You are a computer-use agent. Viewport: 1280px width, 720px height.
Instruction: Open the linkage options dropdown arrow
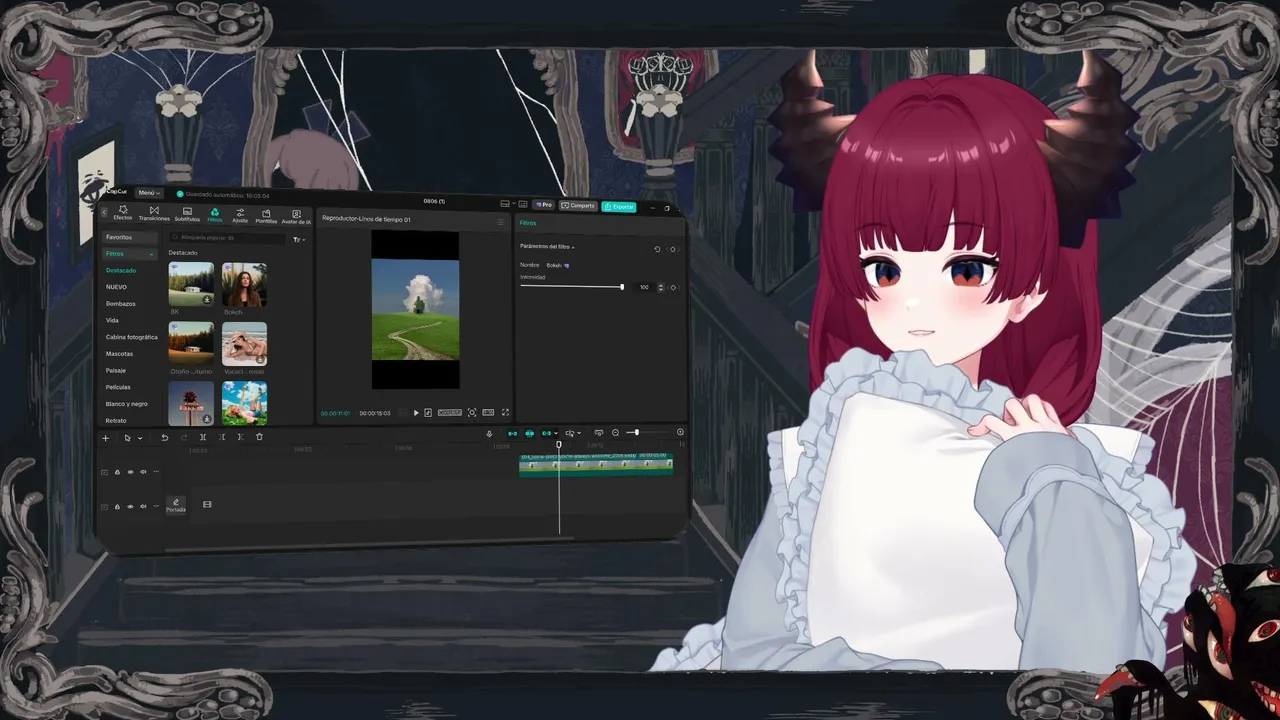[556, 433]
